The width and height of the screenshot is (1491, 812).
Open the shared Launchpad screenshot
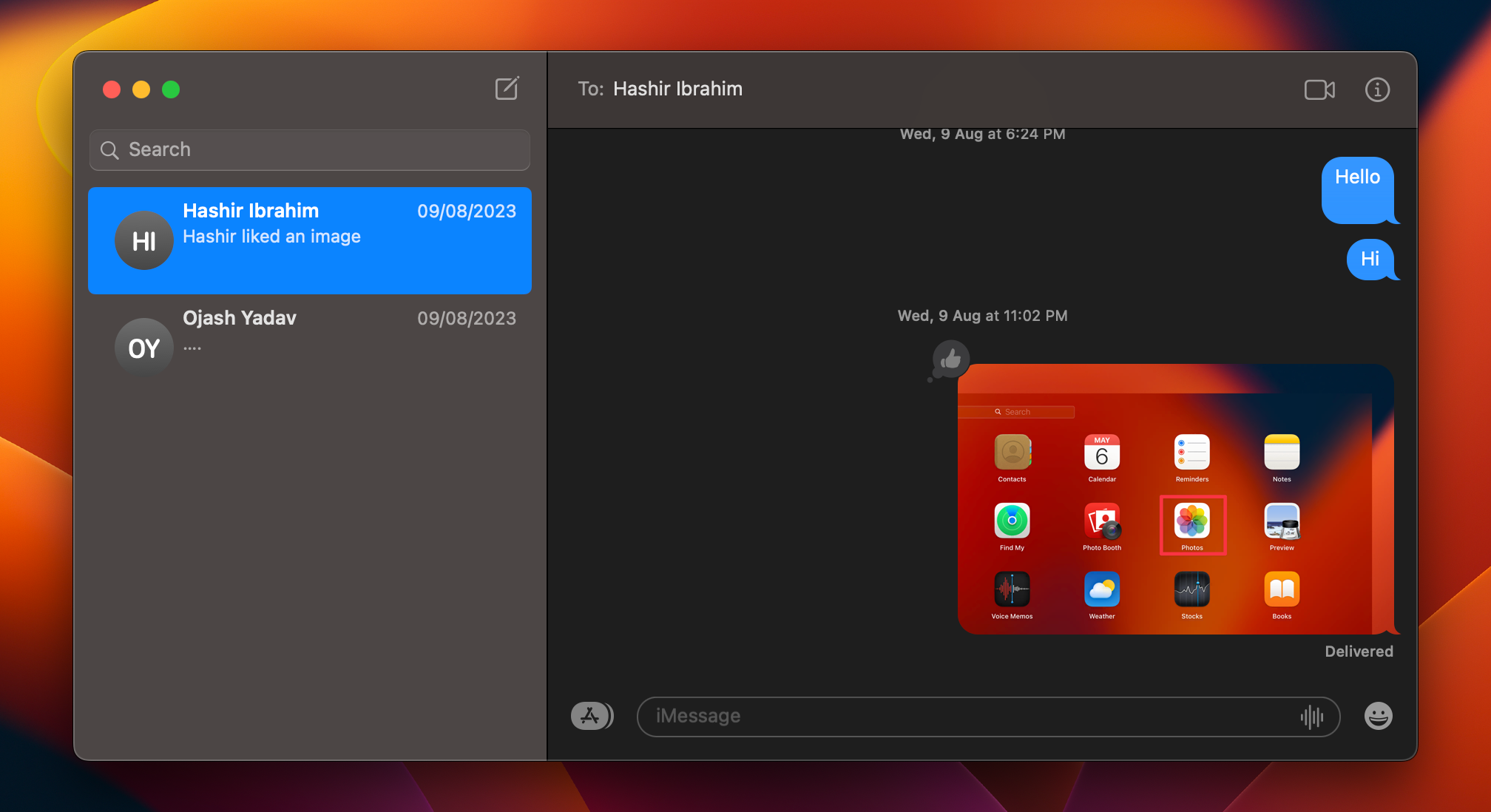(x=1176, y=499)
